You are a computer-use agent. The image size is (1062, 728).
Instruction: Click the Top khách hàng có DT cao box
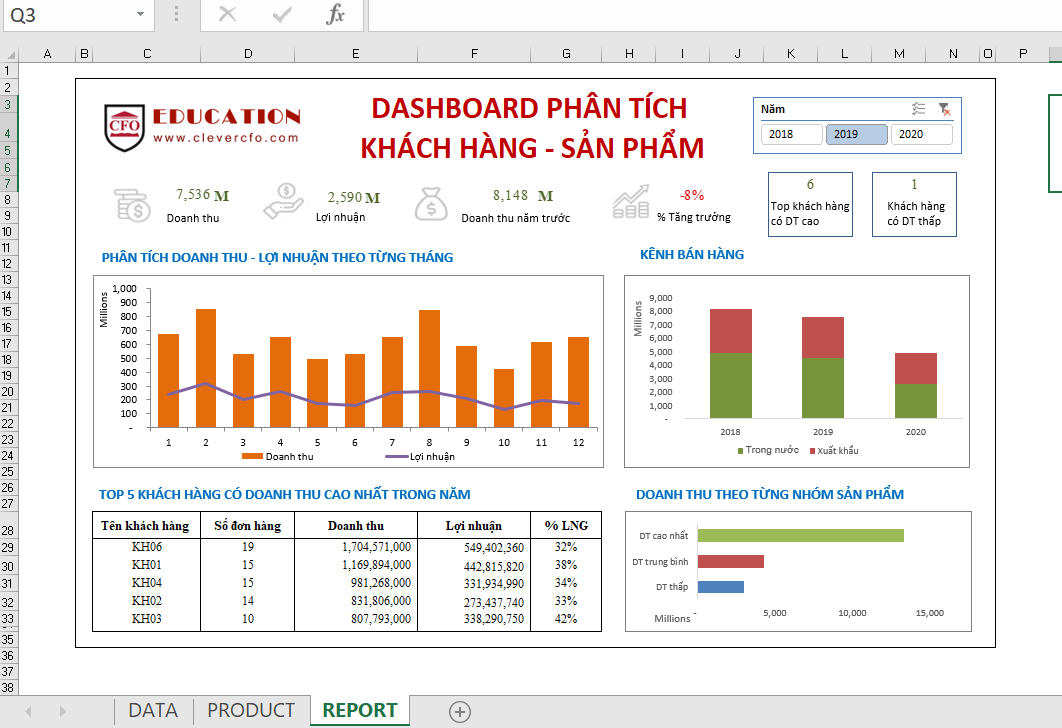point(810,204)
